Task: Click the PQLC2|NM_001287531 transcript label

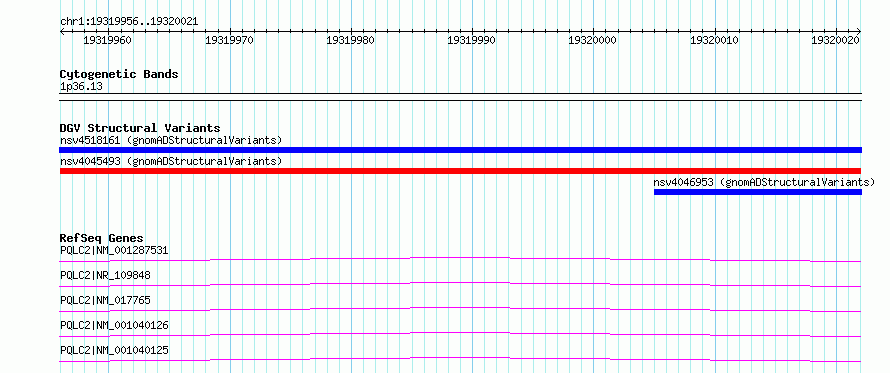Action: 114,250
